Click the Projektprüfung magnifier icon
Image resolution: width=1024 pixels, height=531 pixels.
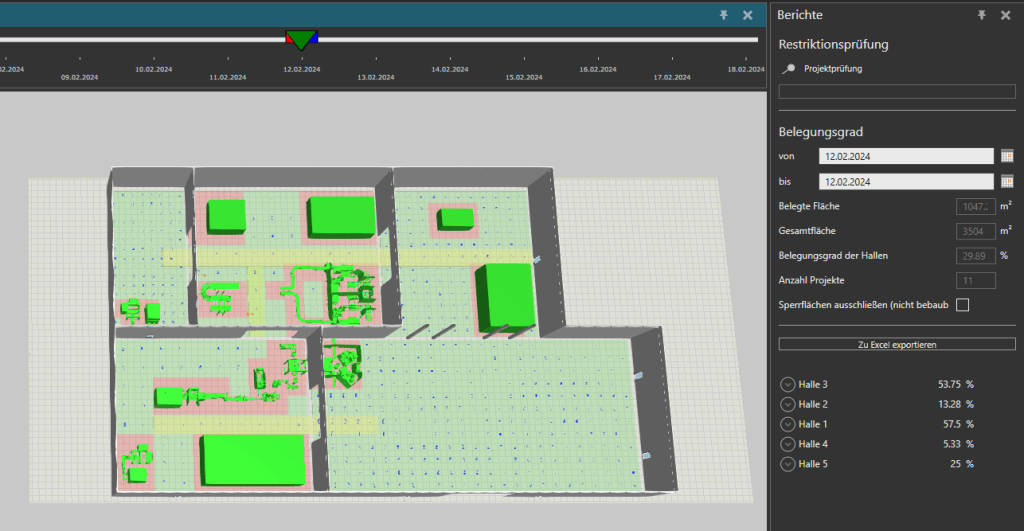[x=789, y=69]
